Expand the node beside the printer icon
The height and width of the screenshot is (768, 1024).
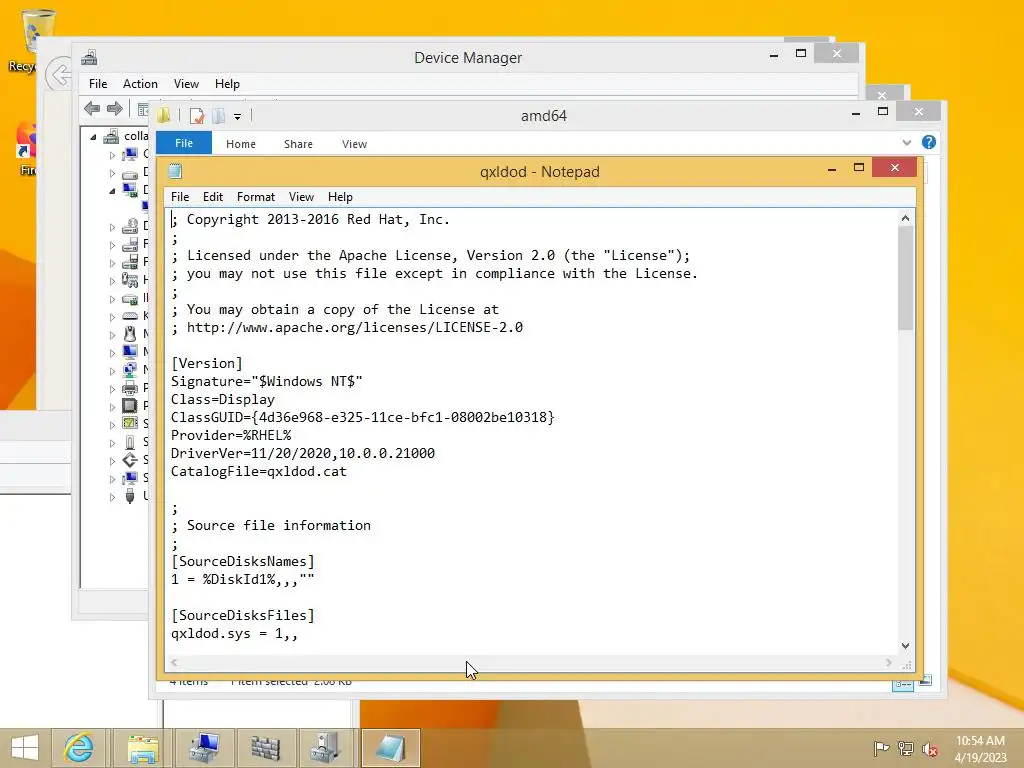click(112, 389)
